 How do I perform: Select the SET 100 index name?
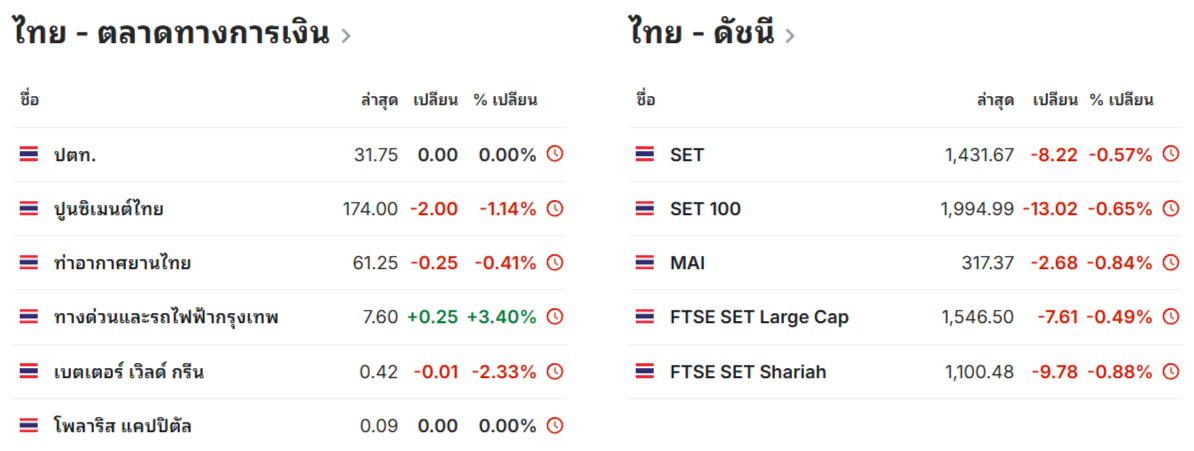[705, 209]
